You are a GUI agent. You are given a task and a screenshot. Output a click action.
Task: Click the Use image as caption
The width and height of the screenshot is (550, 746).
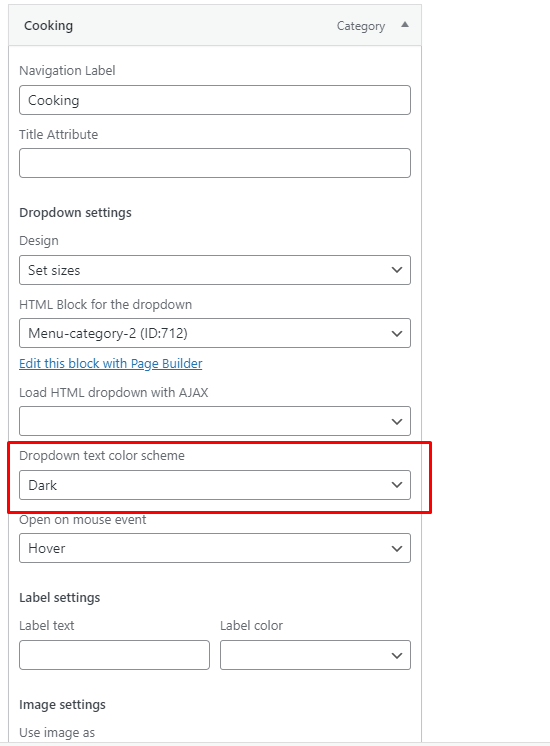tap(57, 733)
